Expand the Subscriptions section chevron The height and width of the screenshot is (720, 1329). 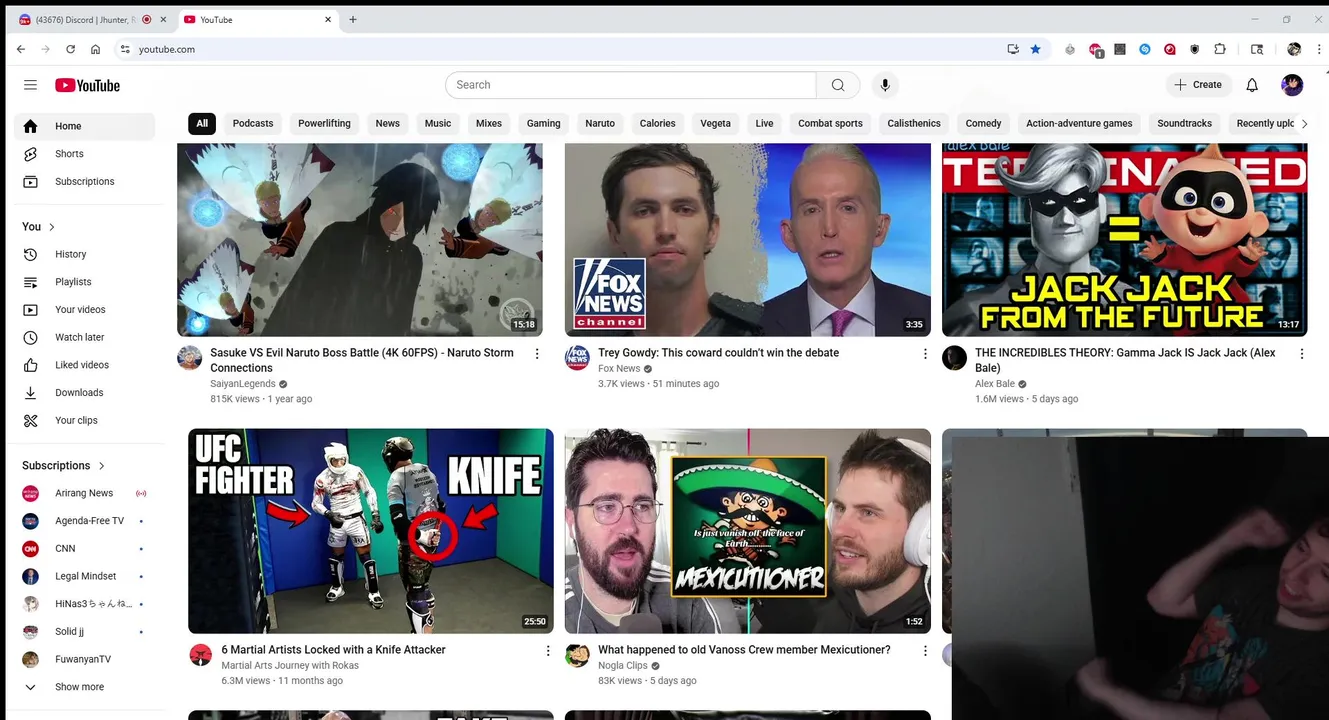[101, 466]
